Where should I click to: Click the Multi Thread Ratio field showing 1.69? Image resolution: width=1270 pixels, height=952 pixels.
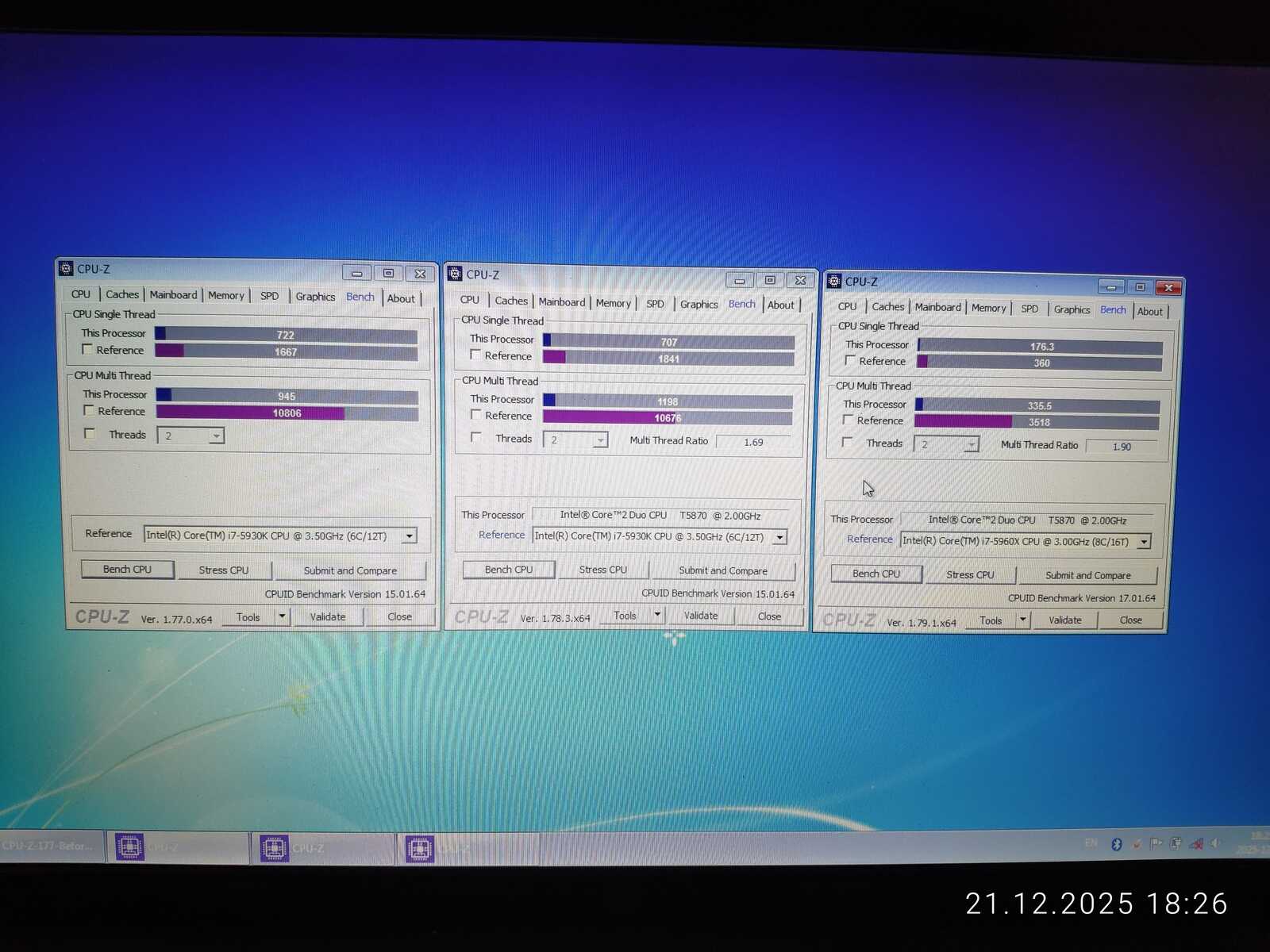[753, 442]
